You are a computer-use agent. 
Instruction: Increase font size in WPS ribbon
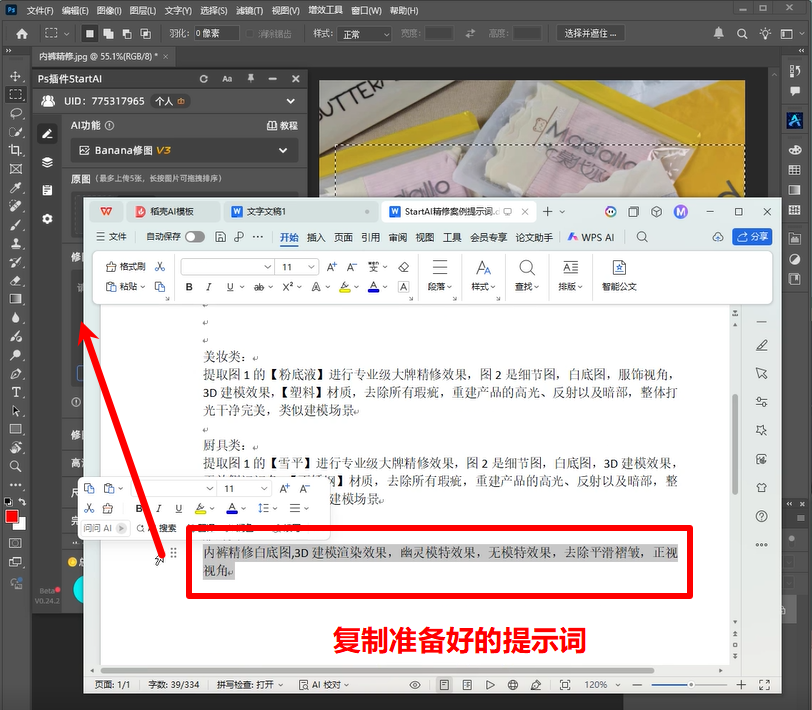pos(331,267)
